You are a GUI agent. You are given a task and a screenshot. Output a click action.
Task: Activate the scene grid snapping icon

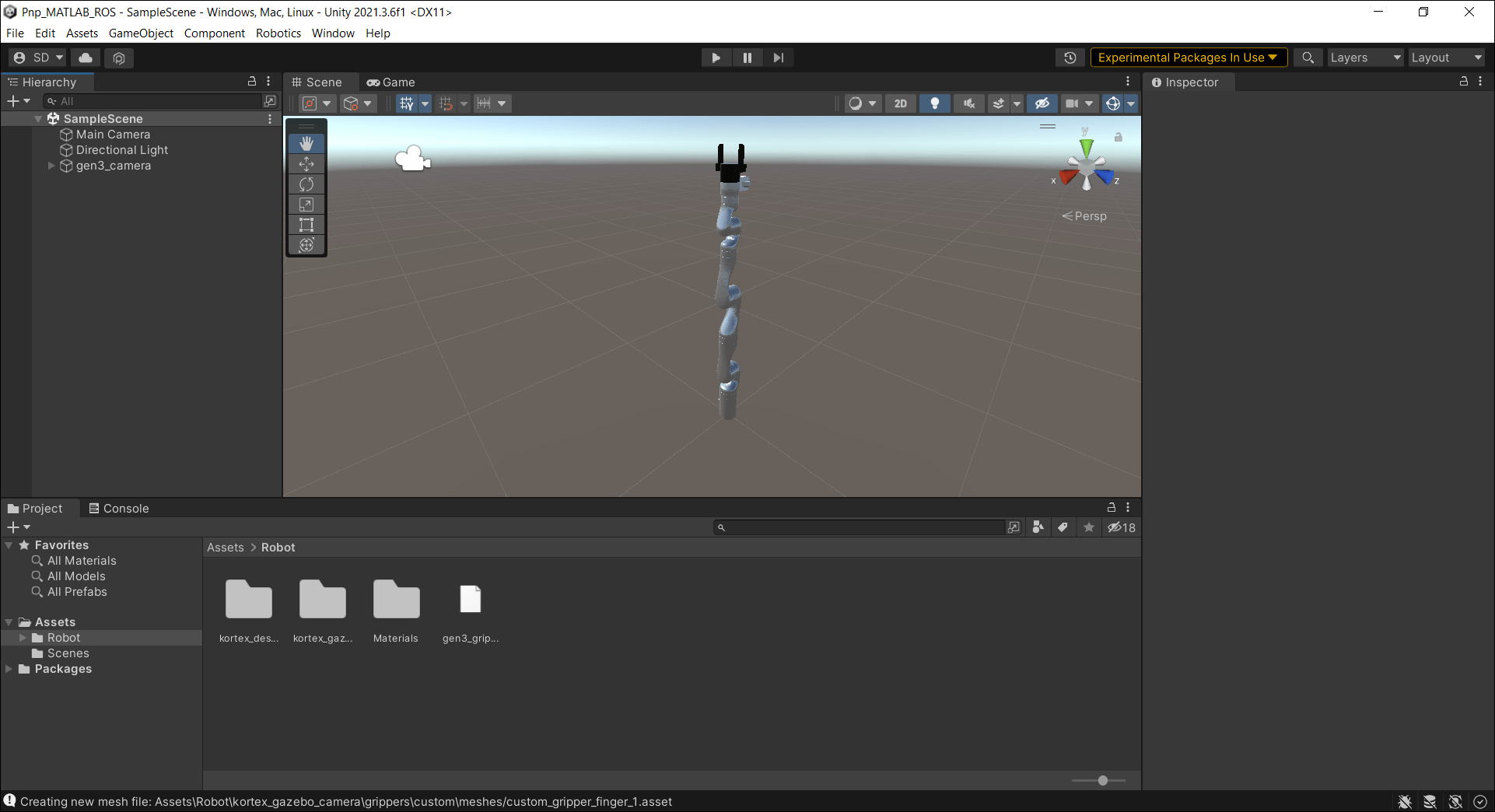(447, 103)
